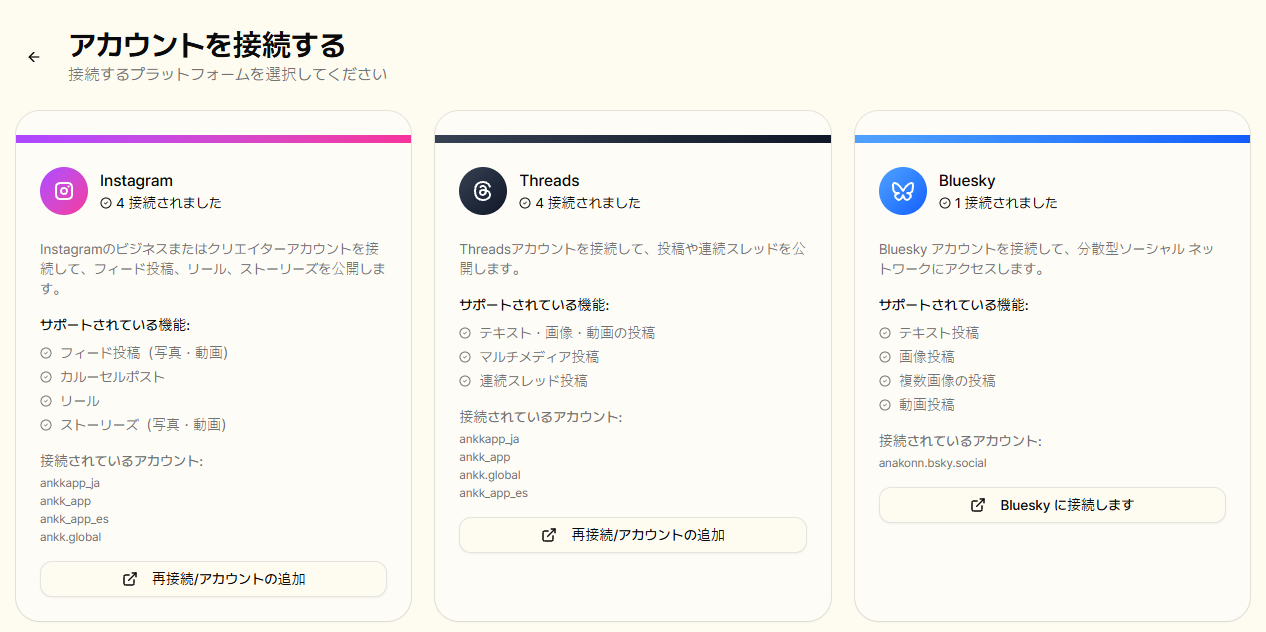Image resolution: width=1266 pixels, height=632 pixels.
Task: Click the external-link icon in Instagram's 再接続 button
Action: pyautogui.click(x=129, y=579)
